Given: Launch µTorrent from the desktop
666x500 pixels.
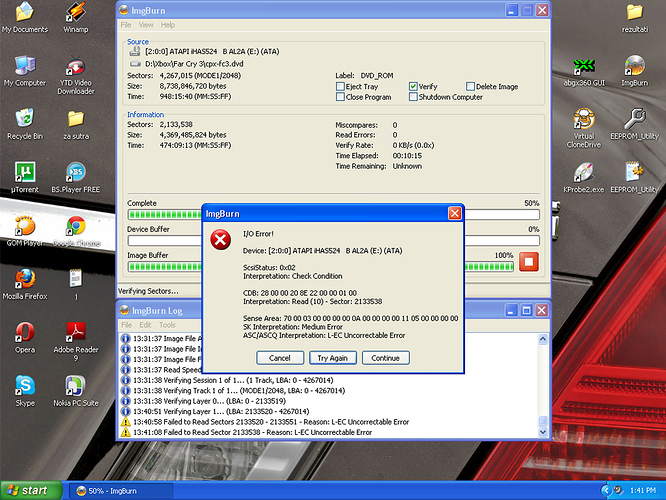Looking at the screenshot, I should (x=25, y=178).
